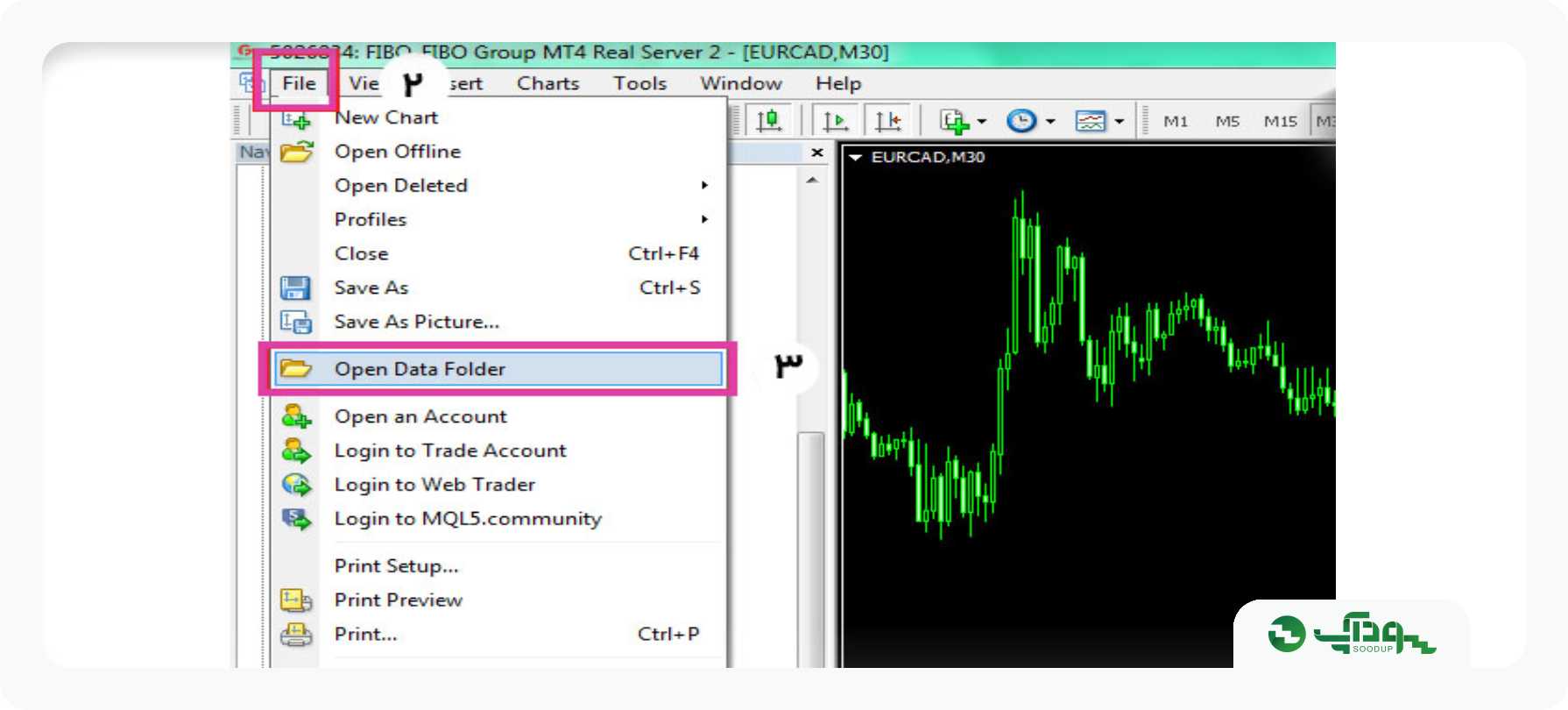This screenshot has height=710, width=1568.
Task: Click the Navigator vertical scrollbar thumb
Action: point(811,550)
